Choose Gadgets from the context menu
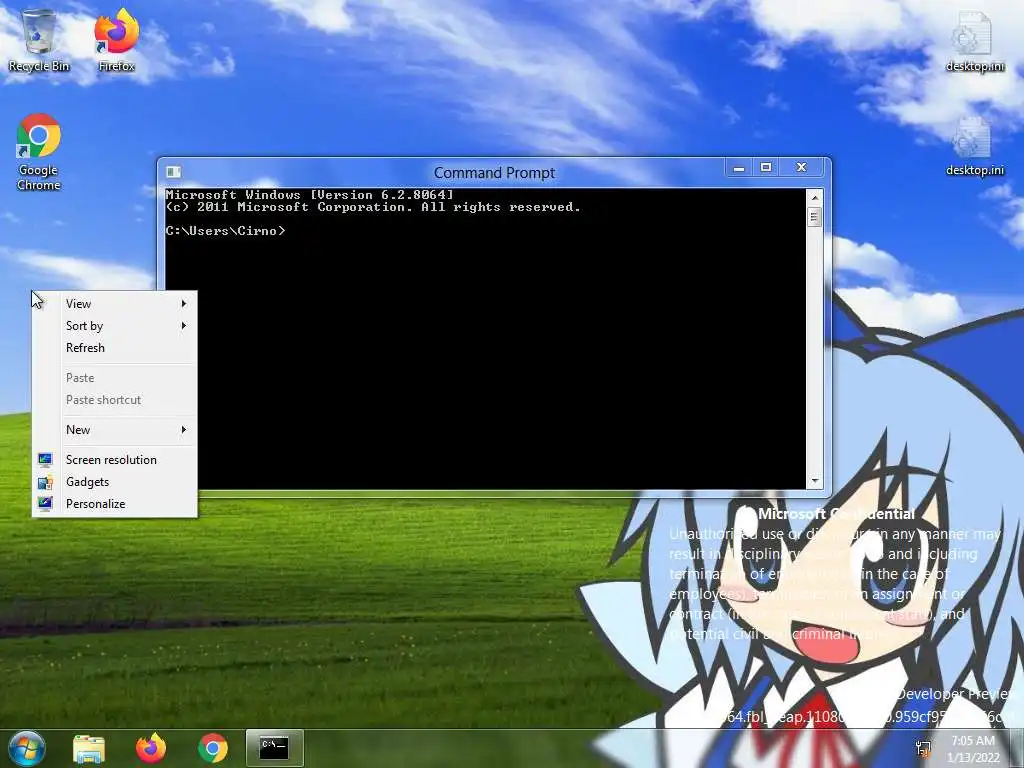Image resolution: width=1024 pixels, height=768 pixels. (x=115, y=482)
